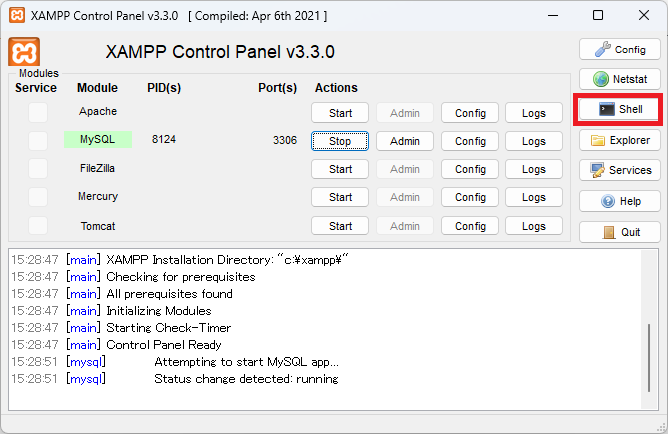Click the green MySQL module label
668x434 pixels.
98,139
